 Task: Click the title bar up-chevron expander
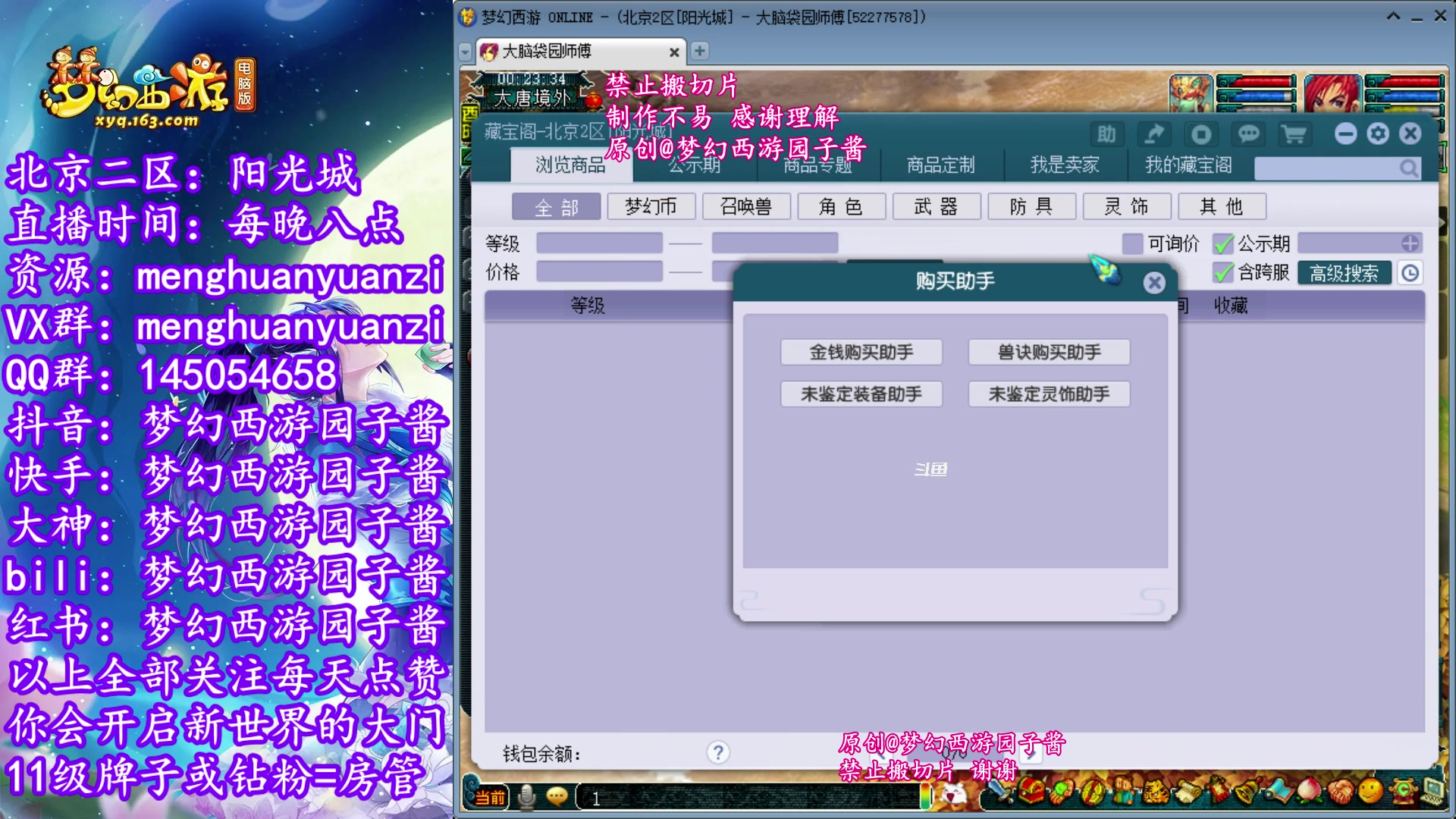(1393, 16)
